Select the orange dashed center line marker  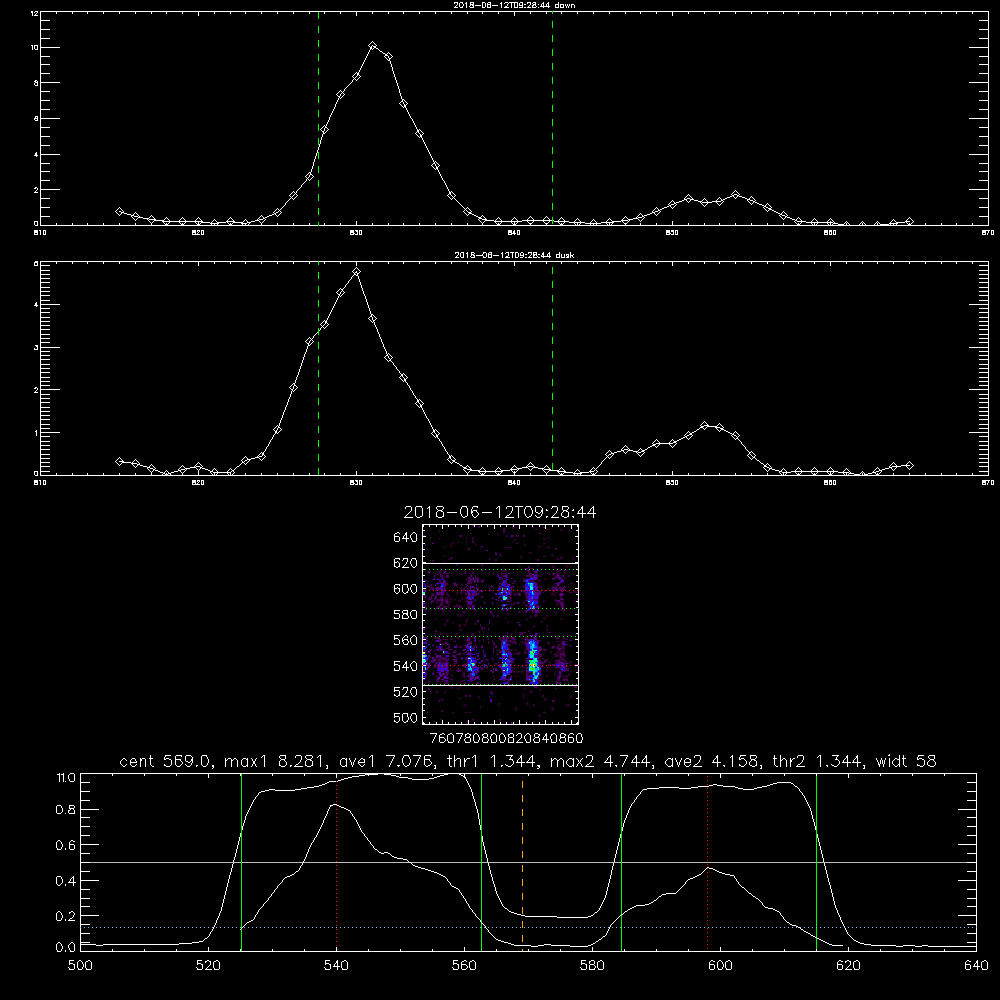522,862
